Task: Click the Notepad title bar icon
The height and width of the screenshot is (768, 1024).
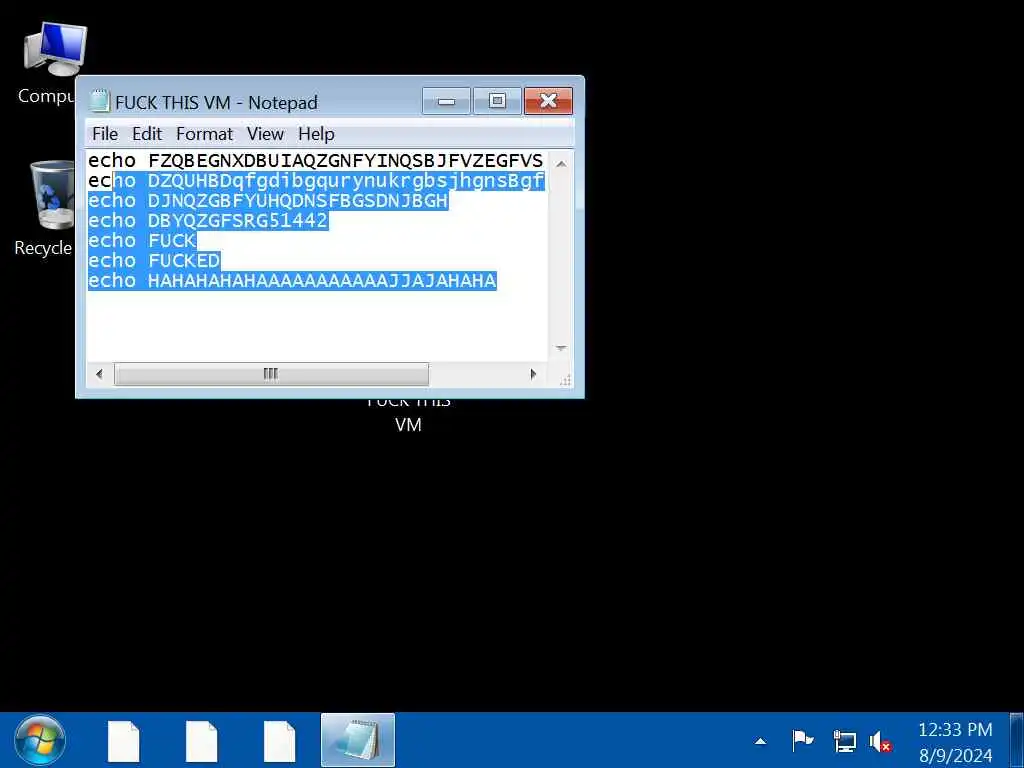Action: coord(99,101)
